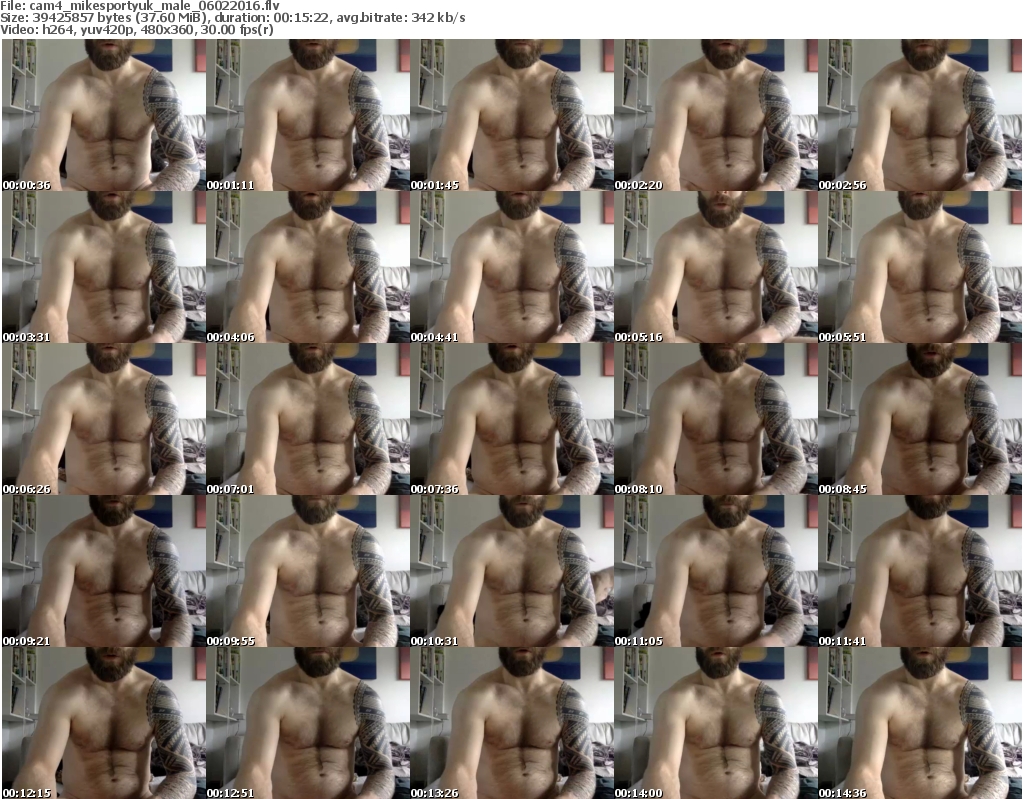Open the thumbnail marked 00:07:36
The width and height of the screenshot is (1024, 799).
point(512,419)
